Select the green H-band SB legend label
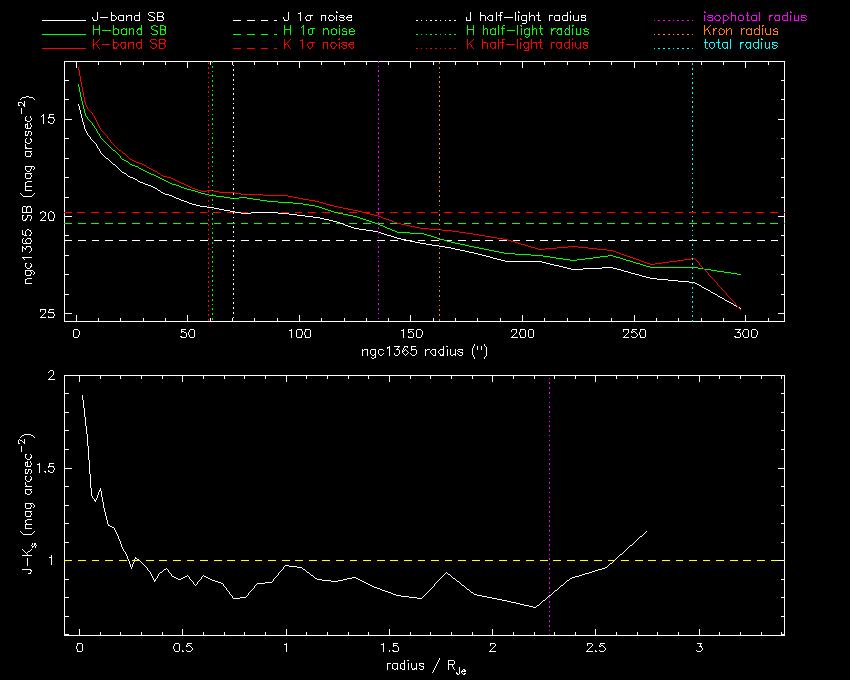This screenshot has width=850, height=680. (129, 32)
